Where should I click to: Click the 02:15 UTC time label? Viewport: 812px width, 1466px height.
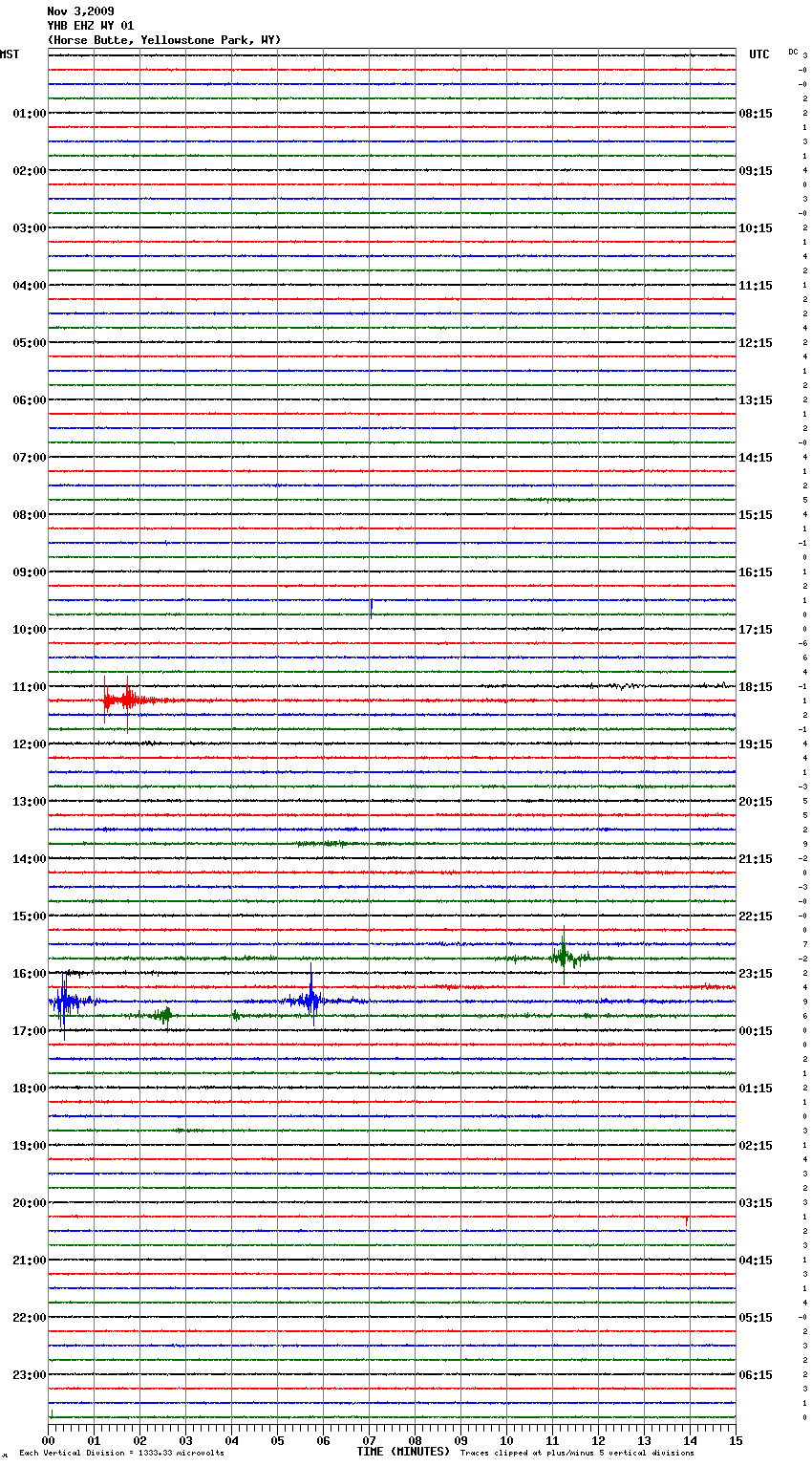pos(756,1146)
